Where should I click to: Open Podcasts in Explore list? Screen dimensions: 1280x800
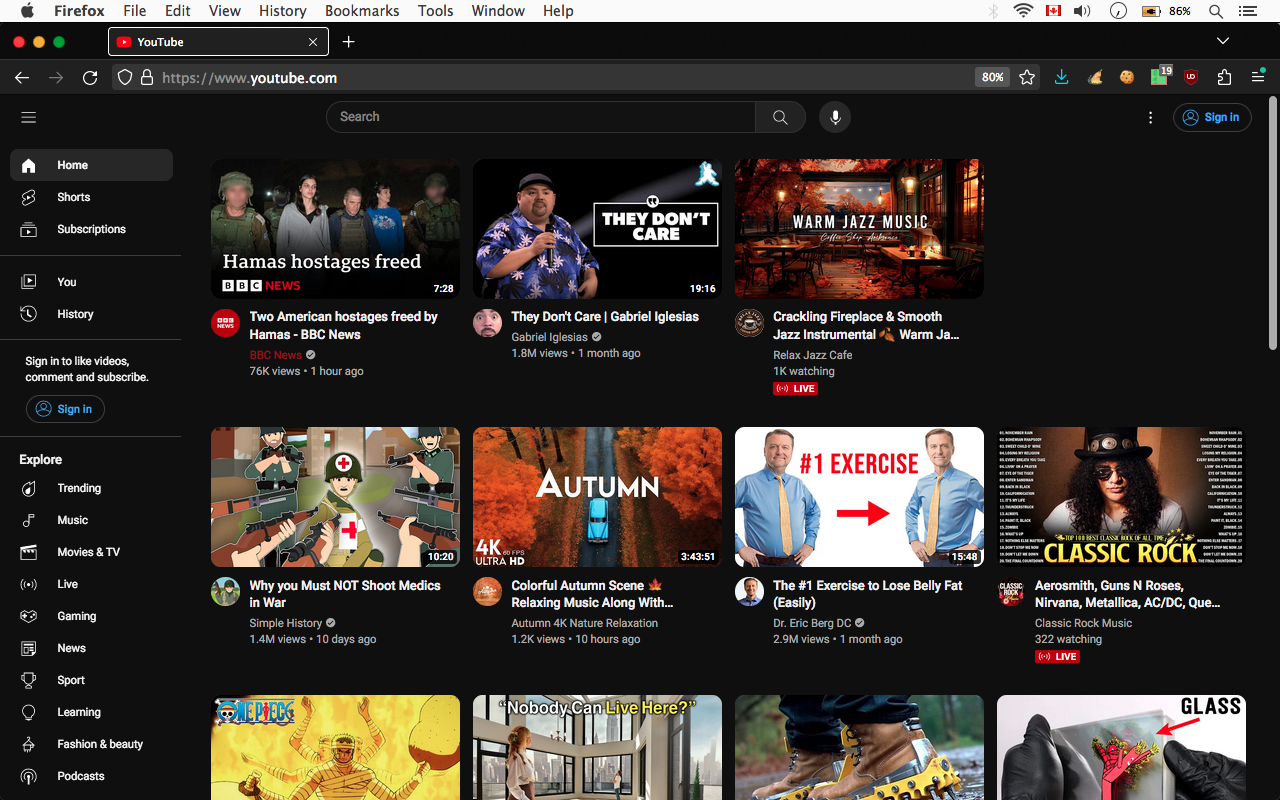(x=91, y=776)
